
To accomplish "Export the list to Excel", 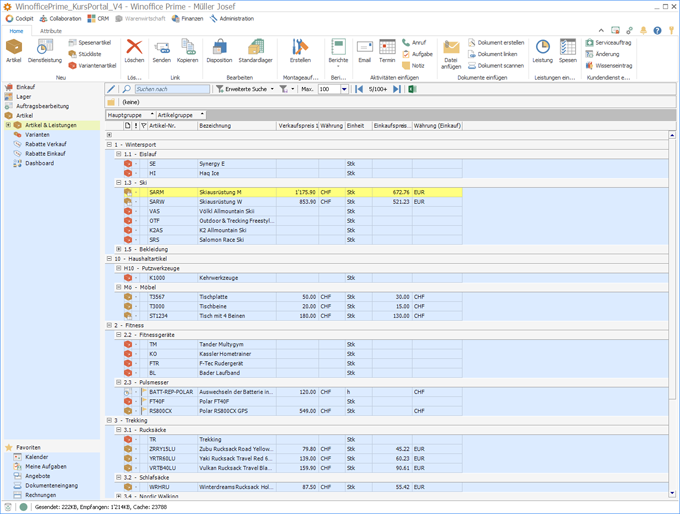I will (x=412, y=89).
